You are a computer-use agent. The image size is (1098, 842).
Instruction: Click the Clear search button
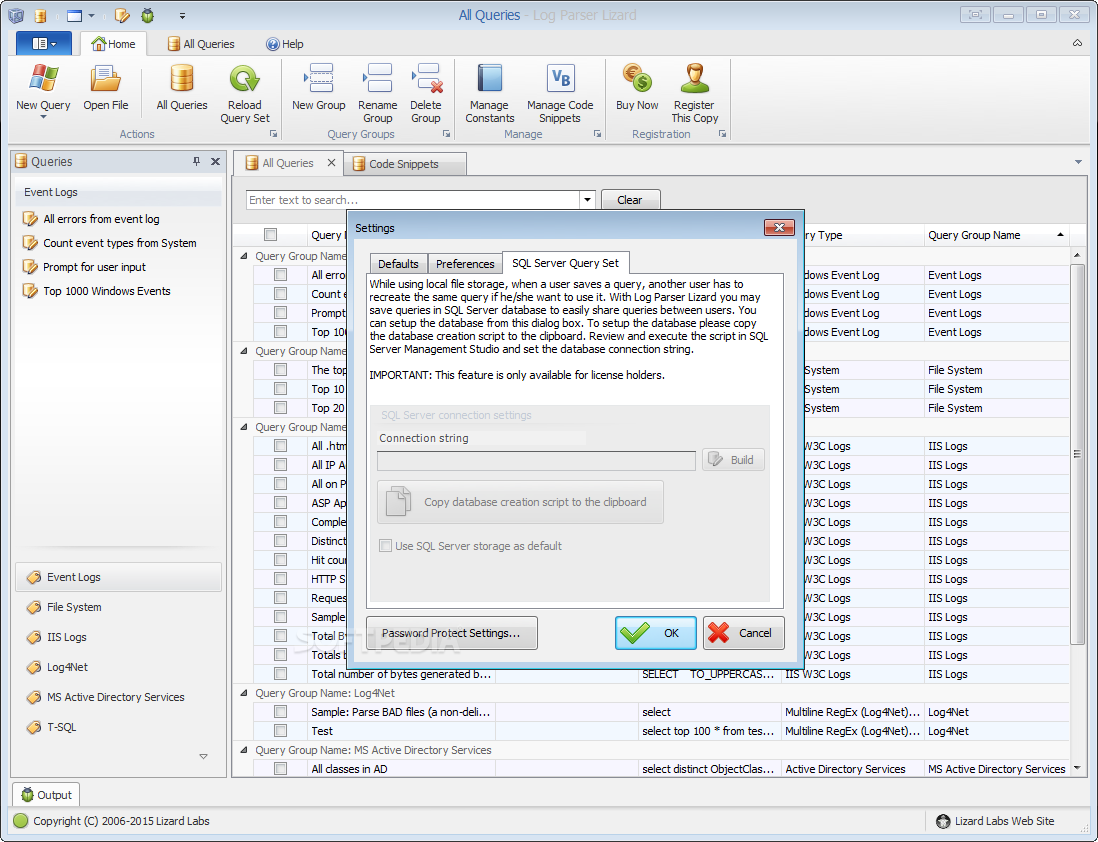(x=630, y=200)
